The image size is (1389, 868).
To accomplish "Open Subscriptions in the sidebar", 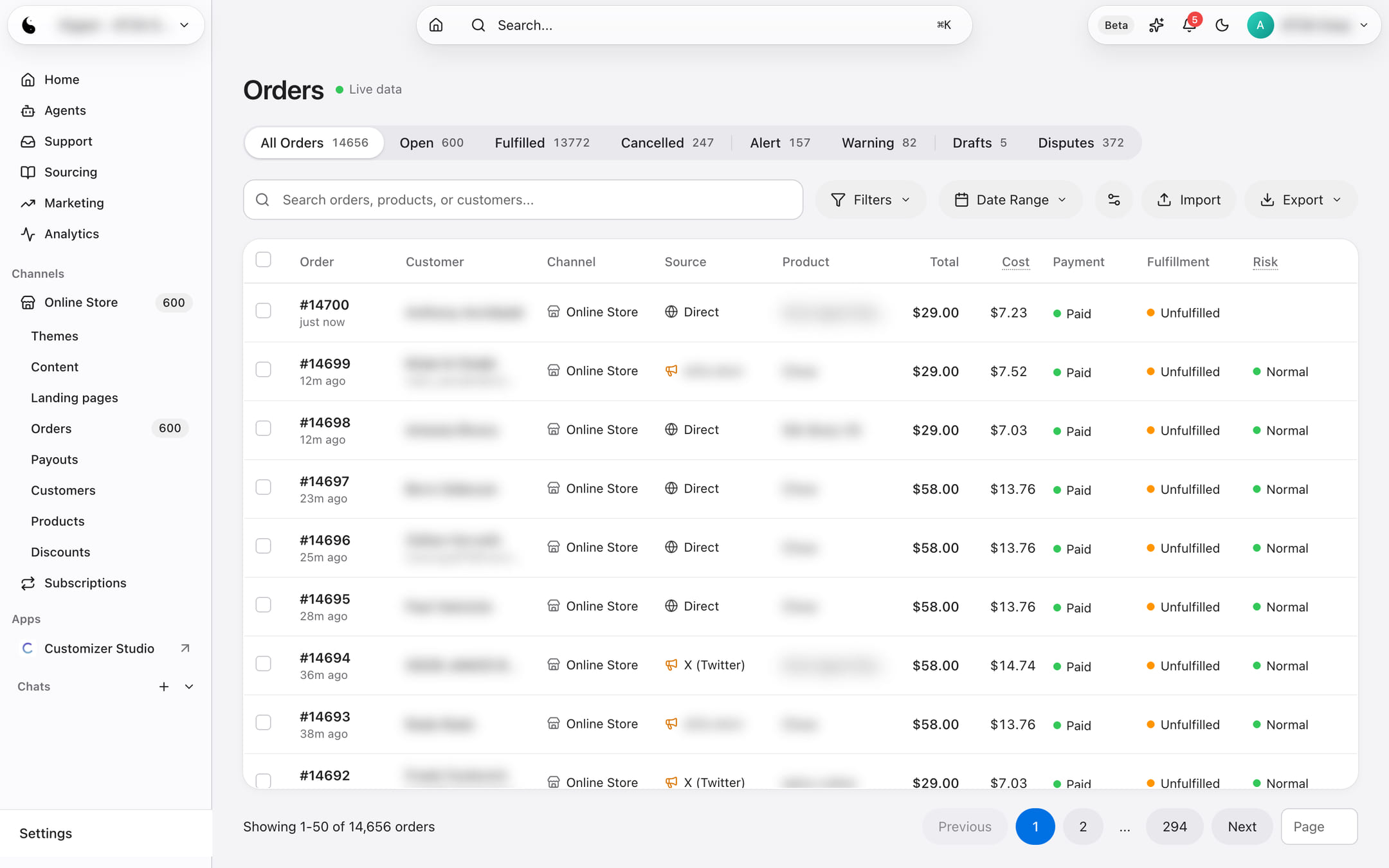I will point(85,583).
